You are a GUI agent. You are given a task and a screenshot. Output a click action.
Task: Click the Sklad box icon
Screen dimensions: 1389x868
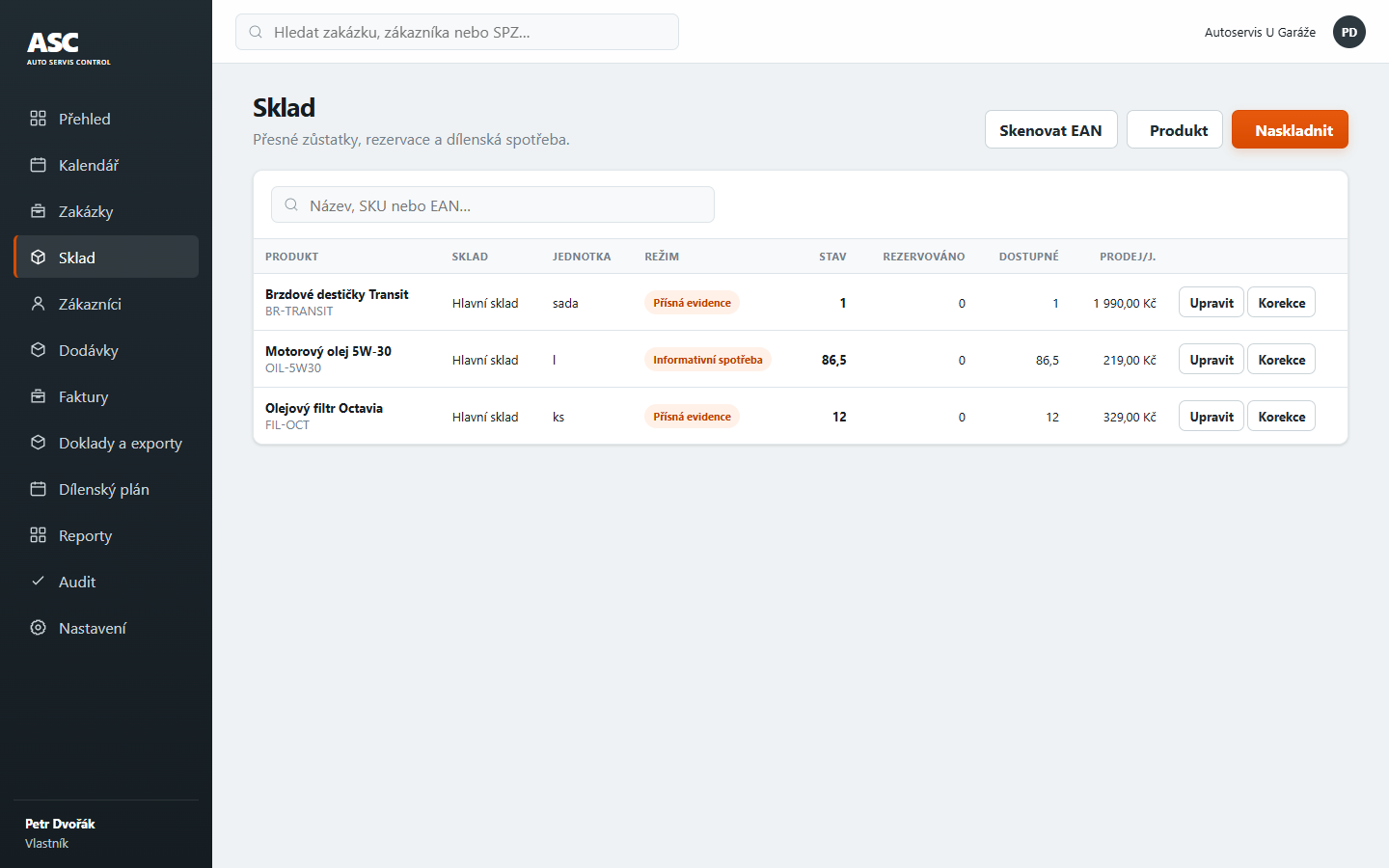point(38,258)
